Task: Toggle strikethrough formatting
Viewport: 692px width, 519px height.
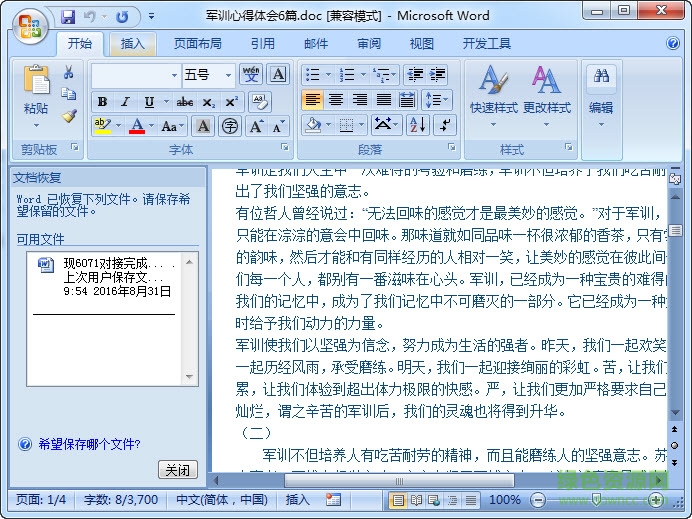Action: (185, 102)
